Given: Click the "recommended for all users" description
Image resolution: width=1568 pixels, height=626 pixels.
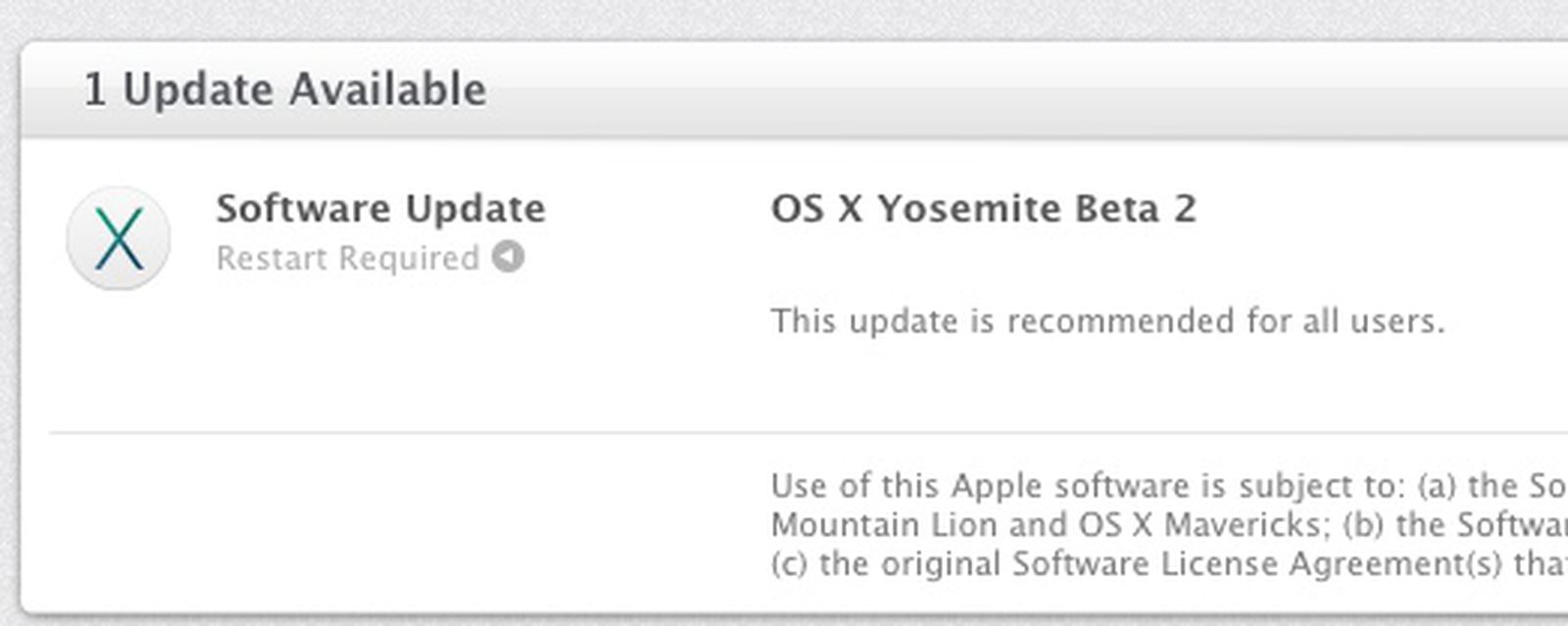Looking at the screenshot, I should click(1107, 320).
